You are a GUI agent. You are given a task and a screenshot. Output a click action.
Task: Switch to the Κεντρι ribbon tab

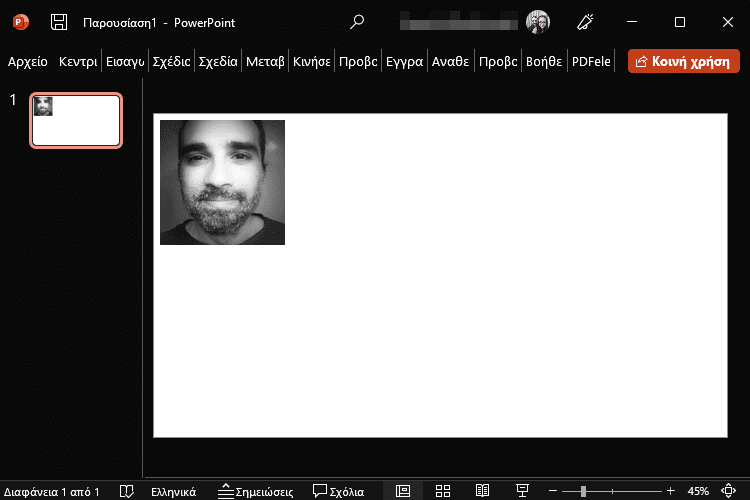[77, 62]
